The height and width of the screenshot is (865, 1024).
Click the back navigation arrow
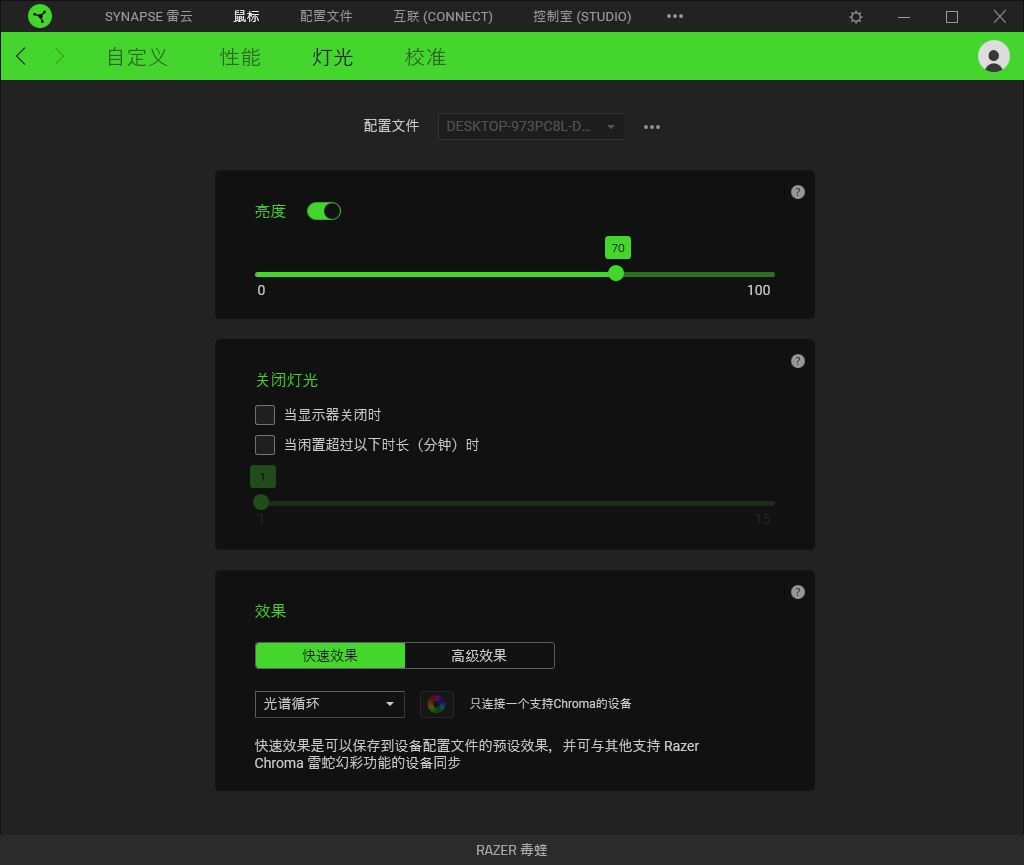click(x=21, y=56)
